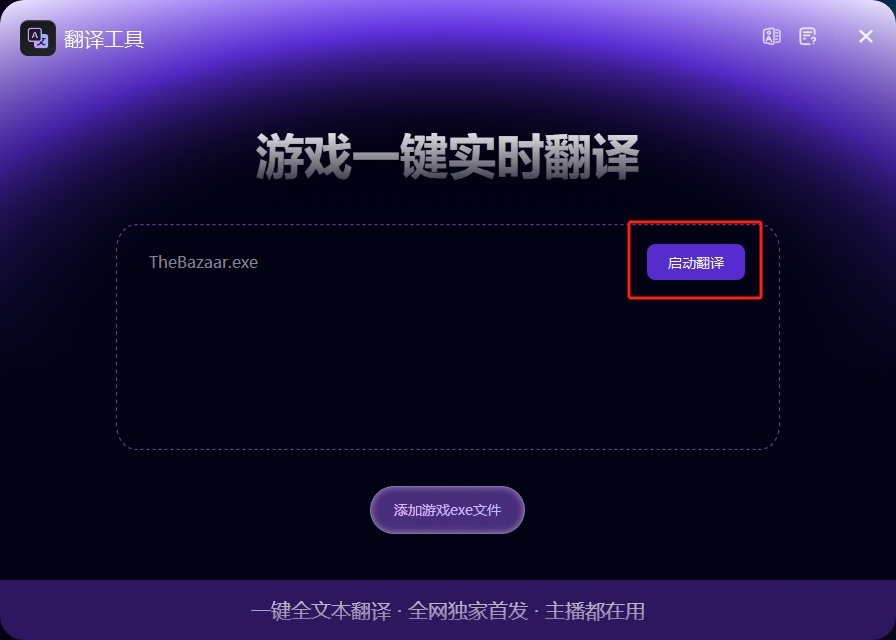
Task: Click the purple footer slogan bar
Action: (447, 610)
